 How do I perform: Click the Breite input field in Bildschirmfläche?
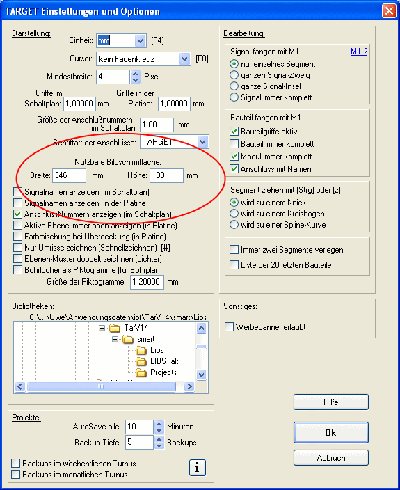[x=69, y=175]
